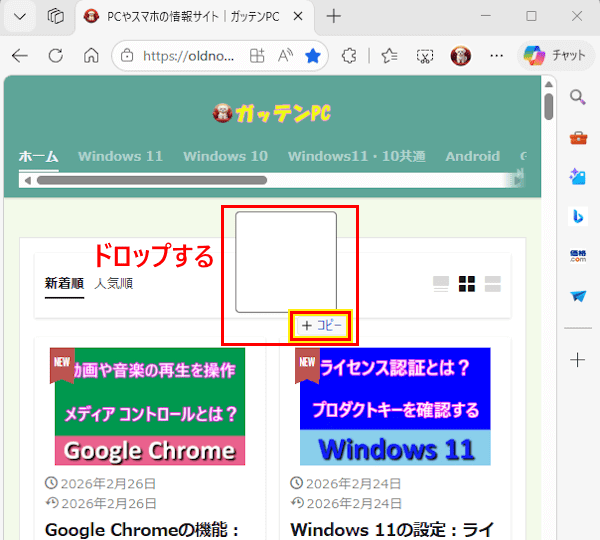Open the tab actions (workspaces) icon
Screen dimensions: 600x540
pos(55,16)
